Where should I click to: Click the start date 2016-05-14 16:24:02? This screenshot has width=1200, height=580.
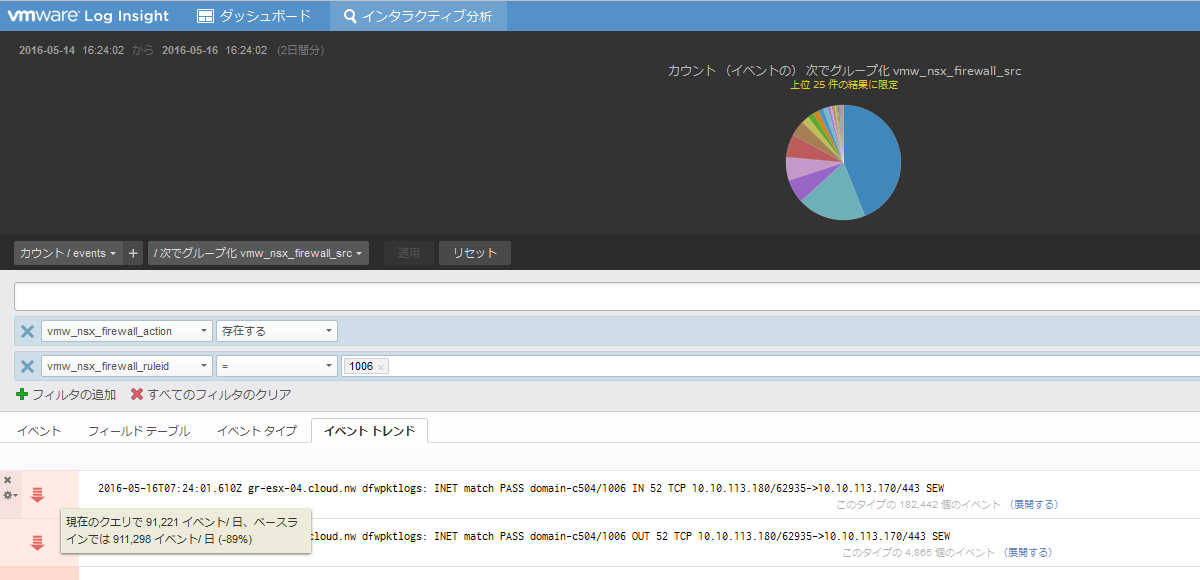tap(71, 50)
